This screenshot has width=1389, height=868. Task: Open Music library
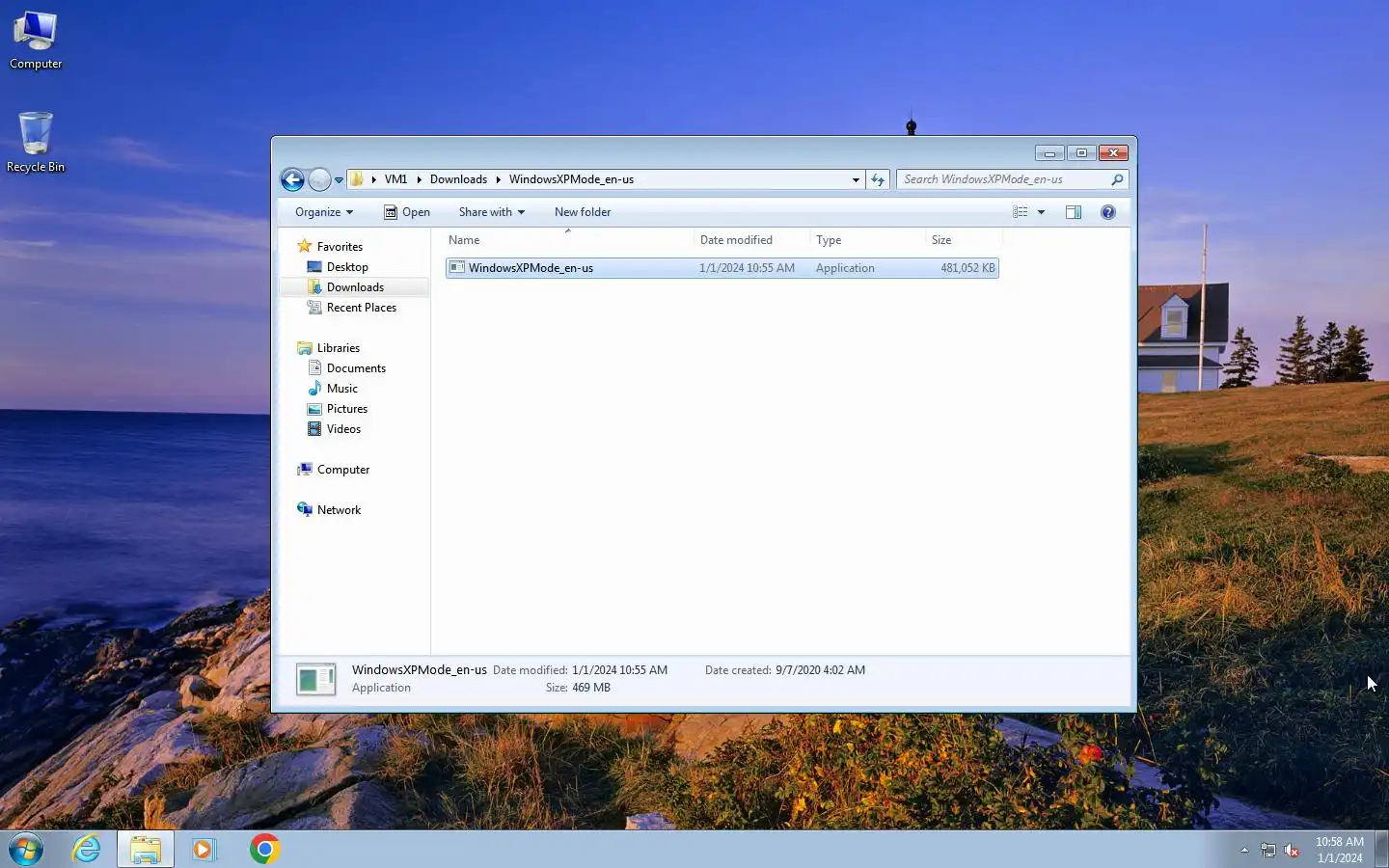pyautogui.click(x=341, y=389)
